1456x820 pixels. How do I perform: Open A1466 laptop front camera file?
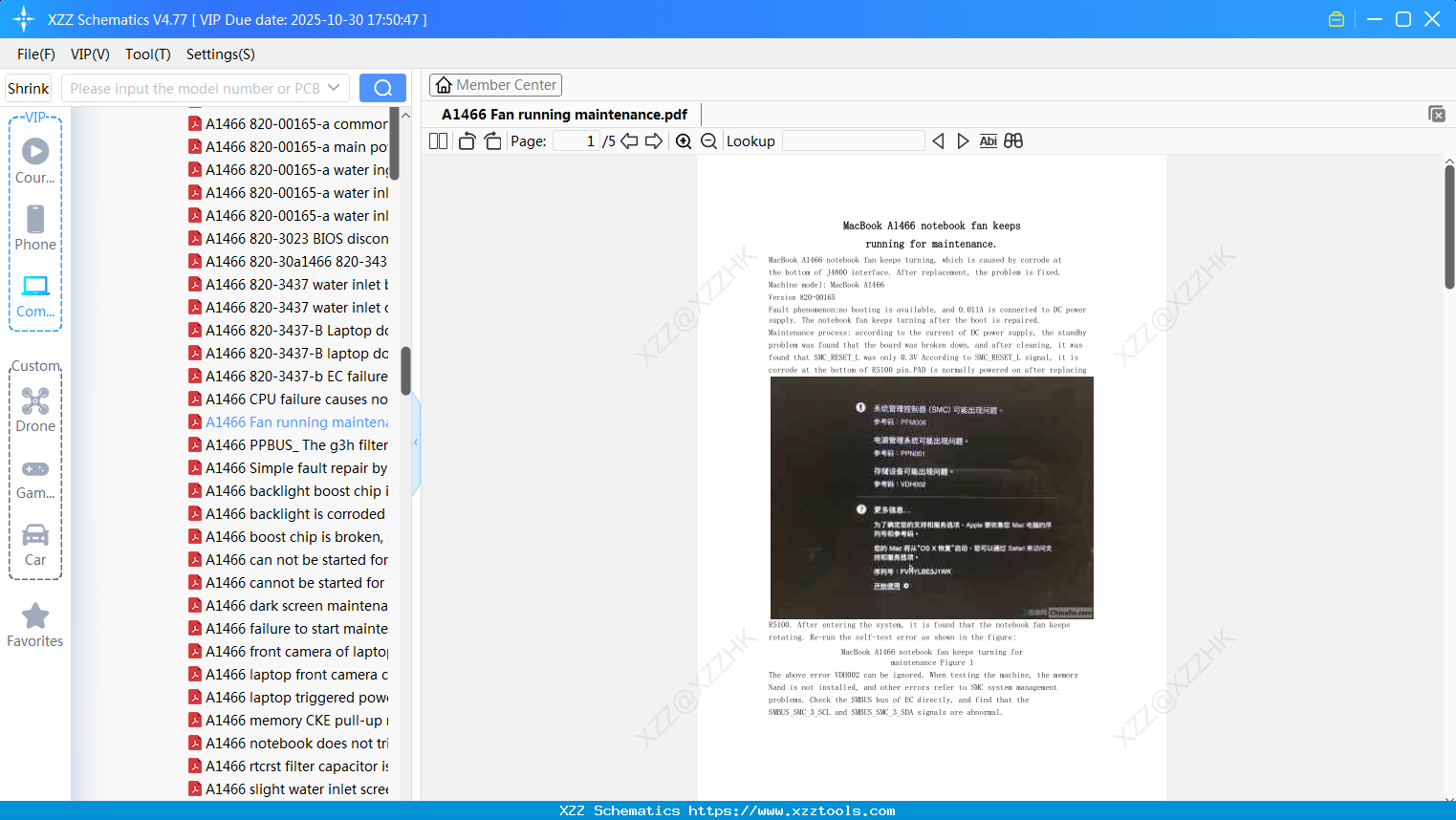pyautogui.click(x=288, y=675)
